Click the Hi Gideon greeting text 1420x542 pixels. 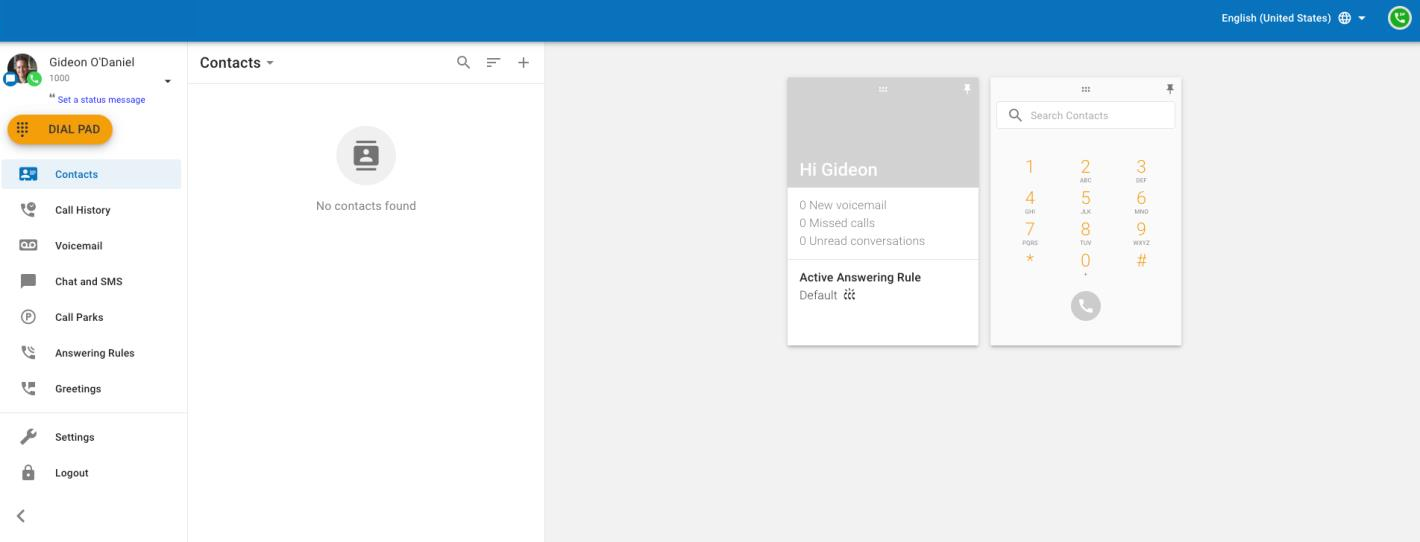point(838,170)
